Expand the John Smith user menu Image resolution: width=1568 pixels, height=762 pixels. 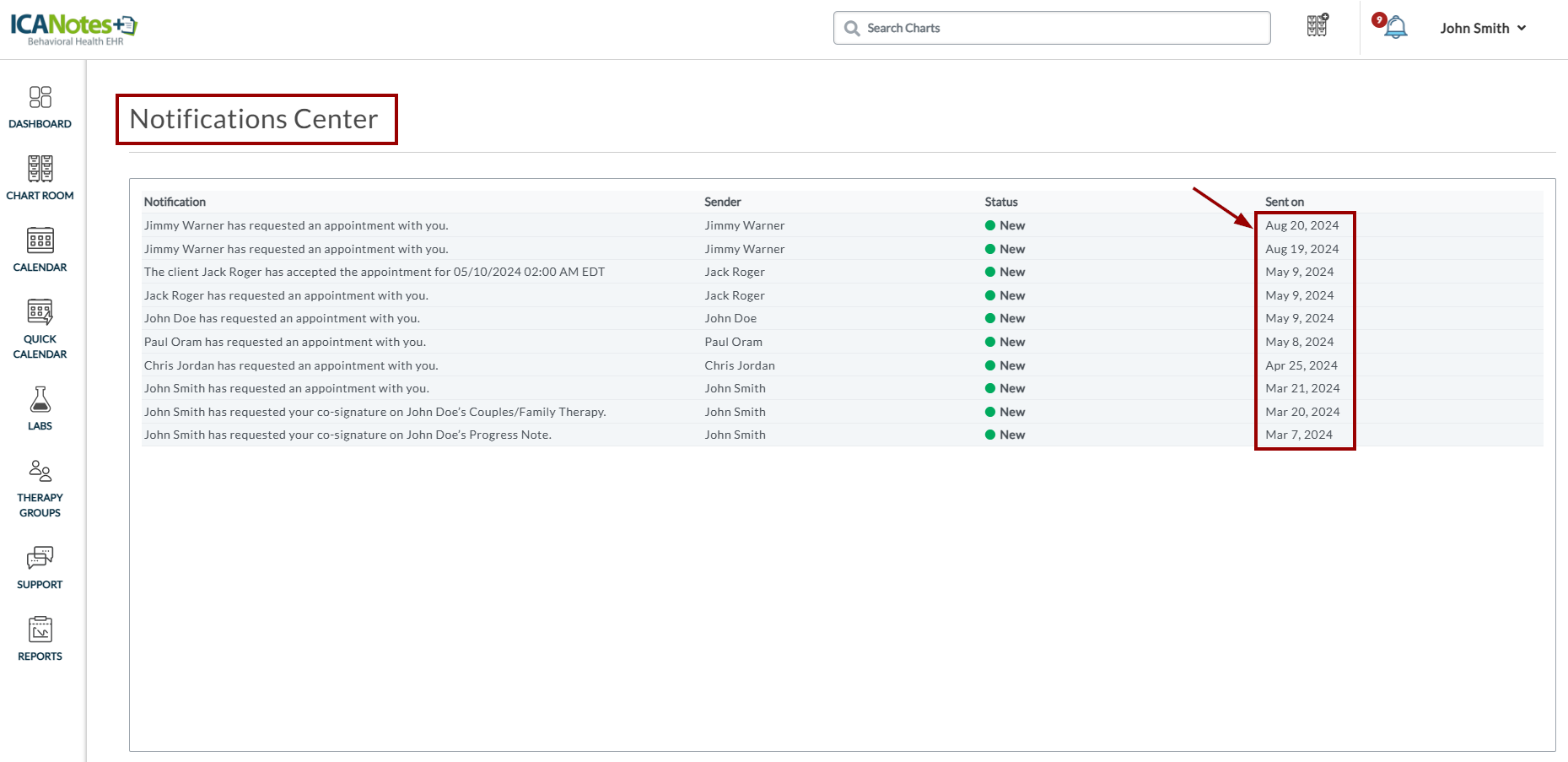click(1483, 28)
